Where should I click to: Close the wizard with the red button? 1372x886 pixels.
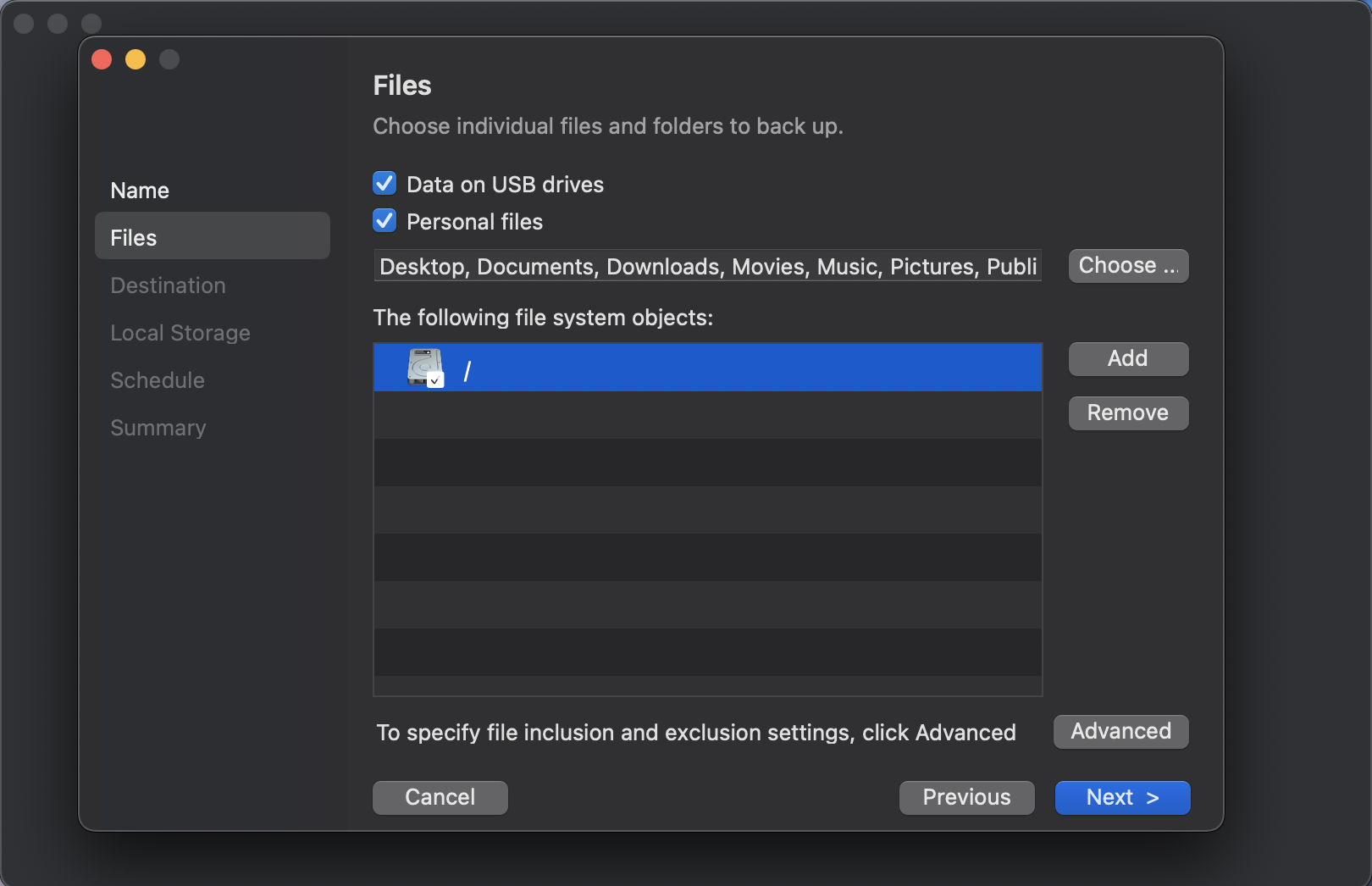pyautogui.click(x=102, y=59)
